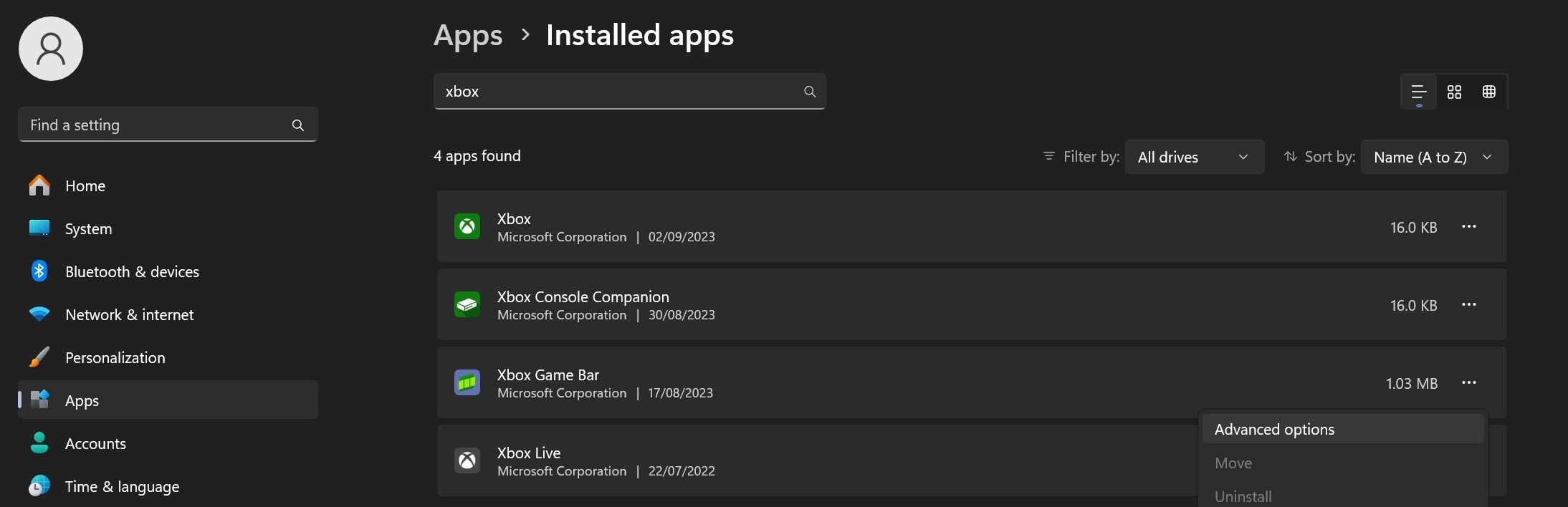Image resolution: width=1568 pixels, height=507 pixels.
Task: Go to Network & internet settings
Action: [129, 315]
